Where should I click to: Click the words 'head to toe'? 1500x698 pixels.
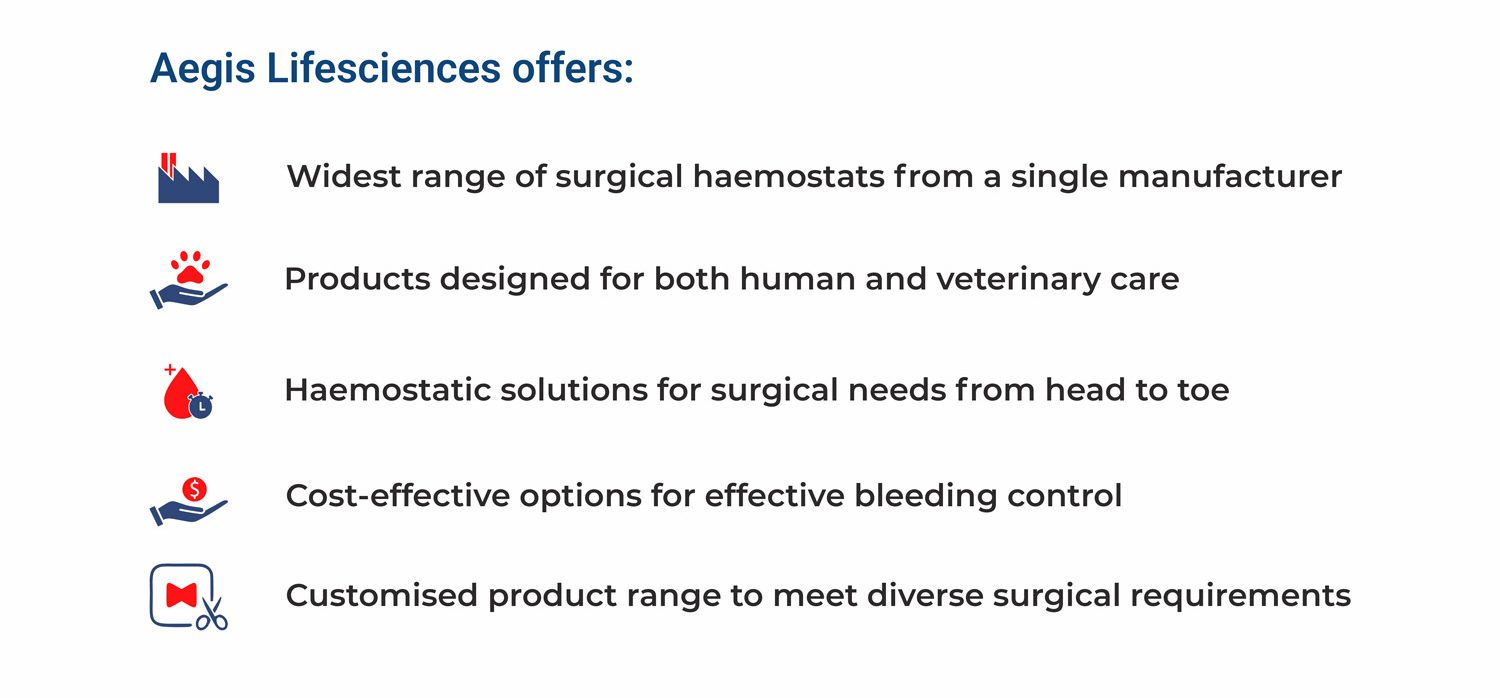click(1138, 389)
